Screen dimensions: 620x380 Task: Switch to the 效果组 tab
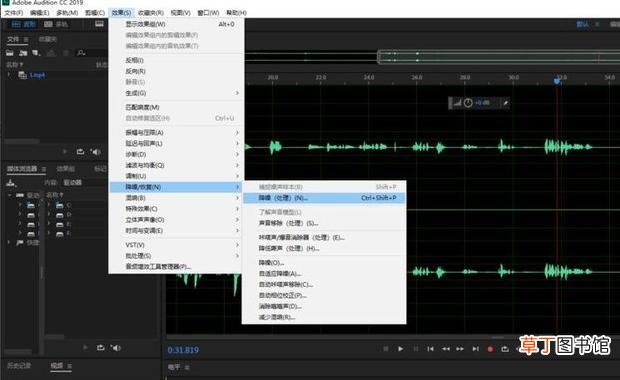click(x=65, y=169)
